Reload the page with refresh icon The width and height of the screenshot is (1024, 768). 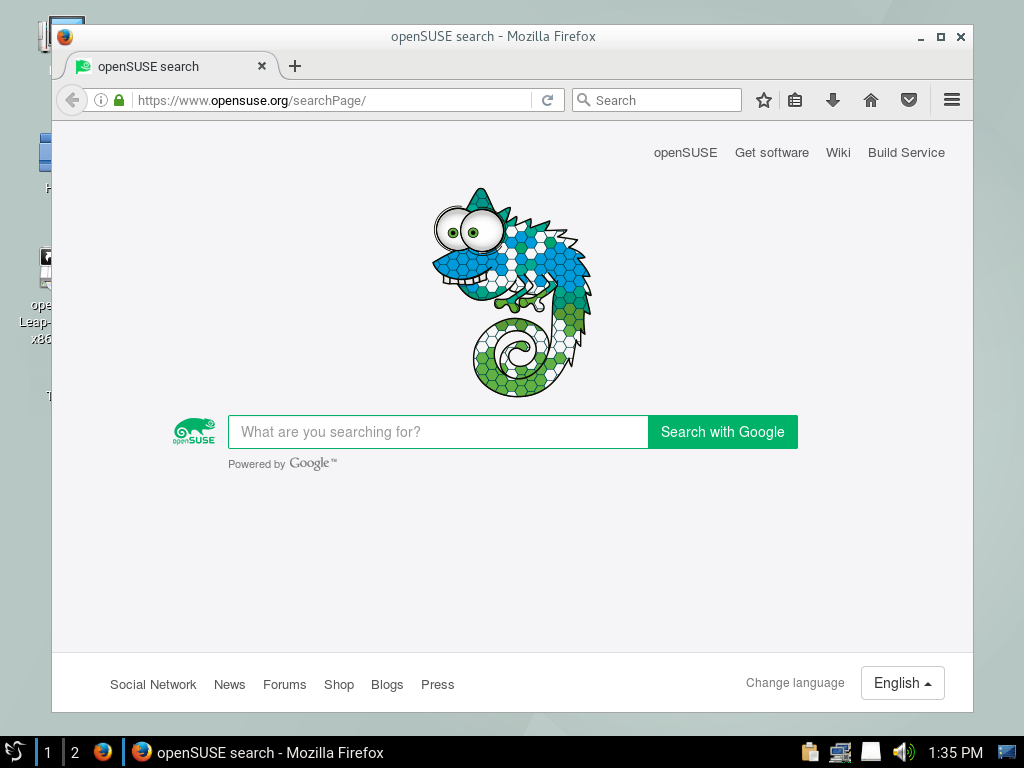coord(547,100)
